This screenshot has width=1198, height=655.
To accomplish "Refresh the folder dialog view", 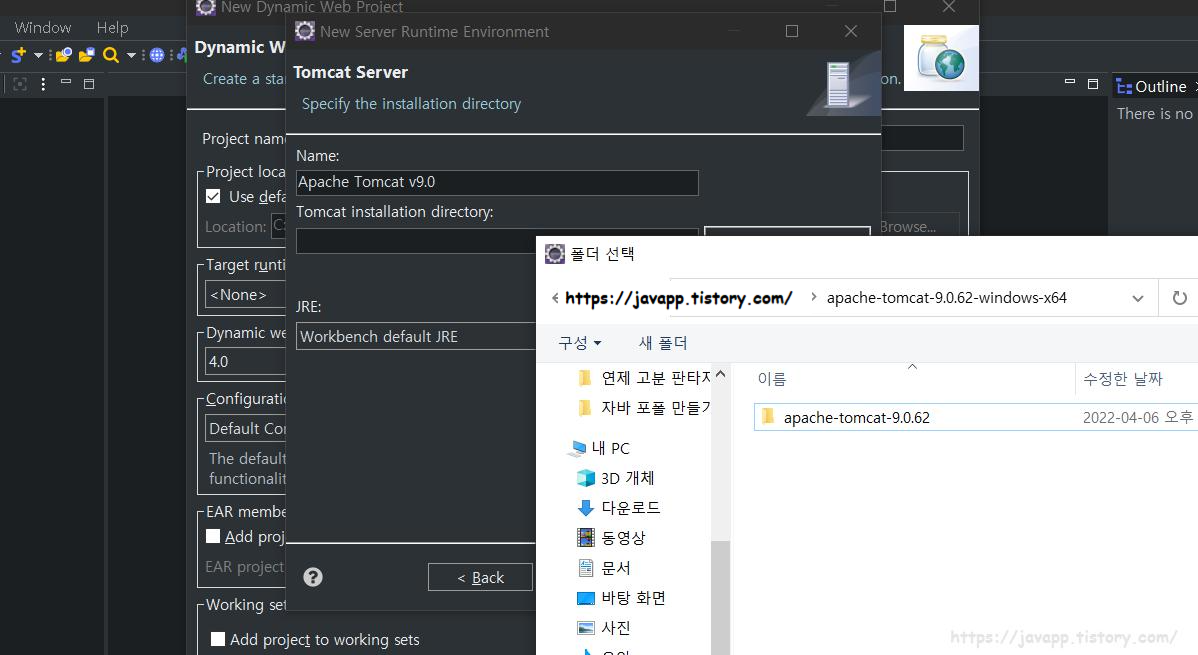I will point(1179,298).
